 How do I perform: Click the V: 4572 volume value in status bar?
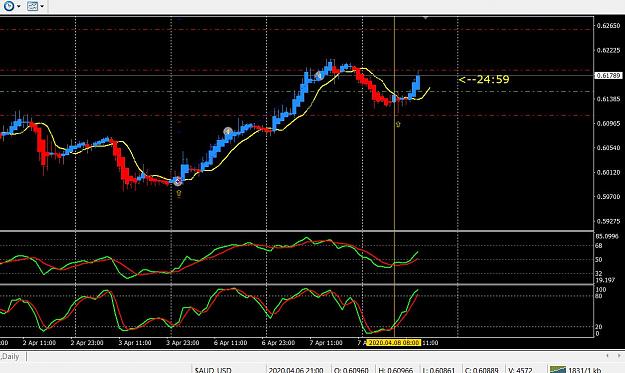(x=520, y=370)
